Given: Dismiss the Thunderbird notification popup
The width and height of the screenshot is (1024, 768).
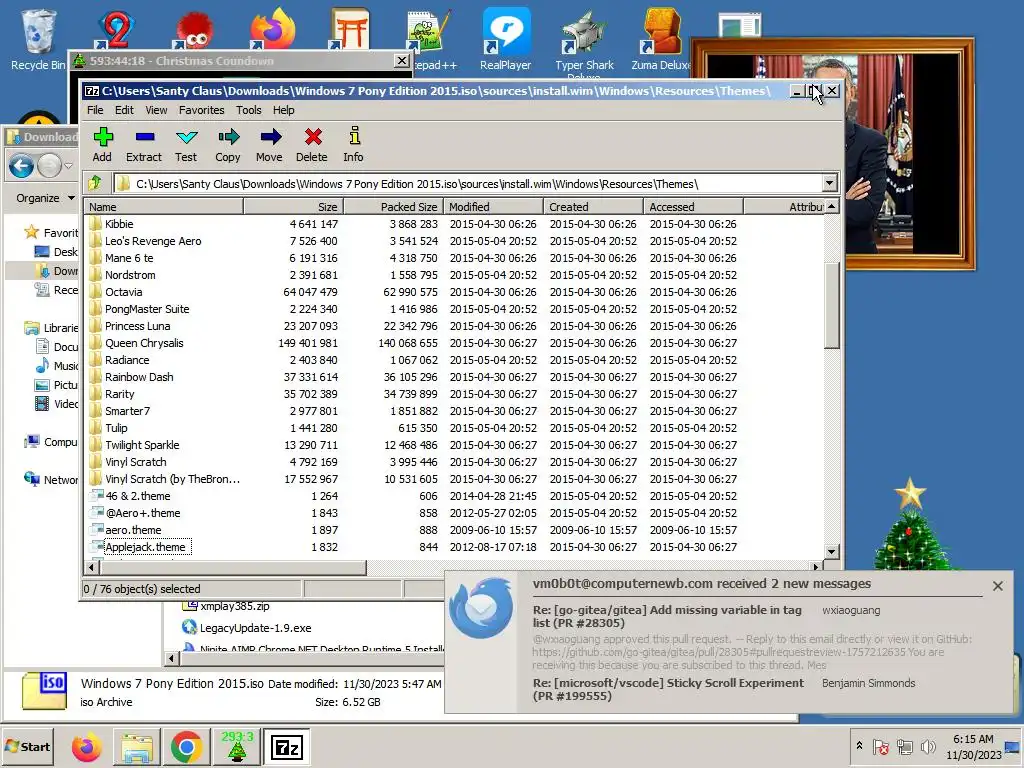Looking at the screenshot, I should pyautogui.click(x=997, y=586).
